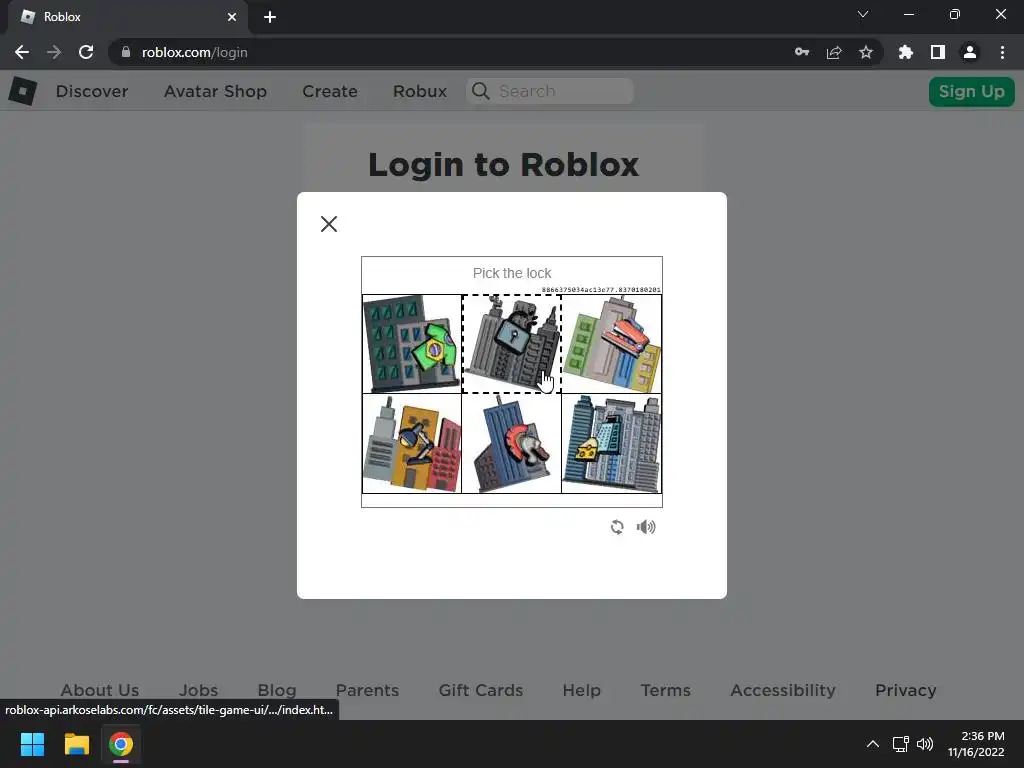Screen dimensions: 1024x768
Task: Open the Blog footer link
Action: (x=277, y=690)
